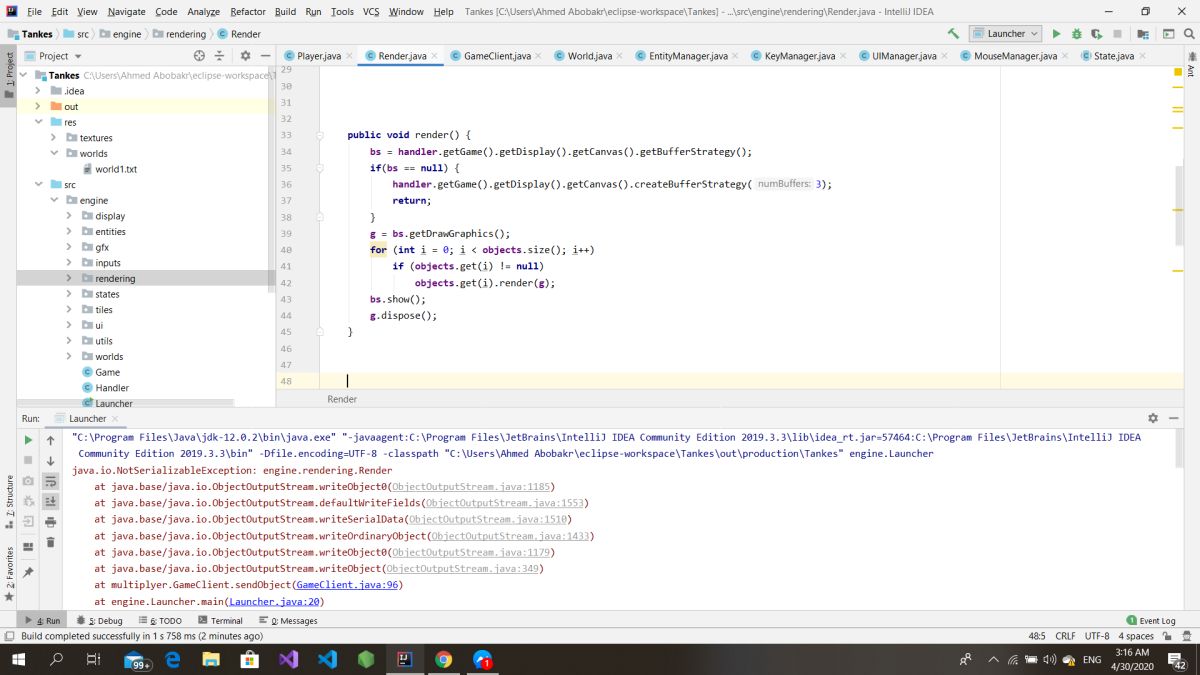Clear all Run console output with the trash icon
1200x675 pixels.
pyautogui.click(x=50, y=543)
